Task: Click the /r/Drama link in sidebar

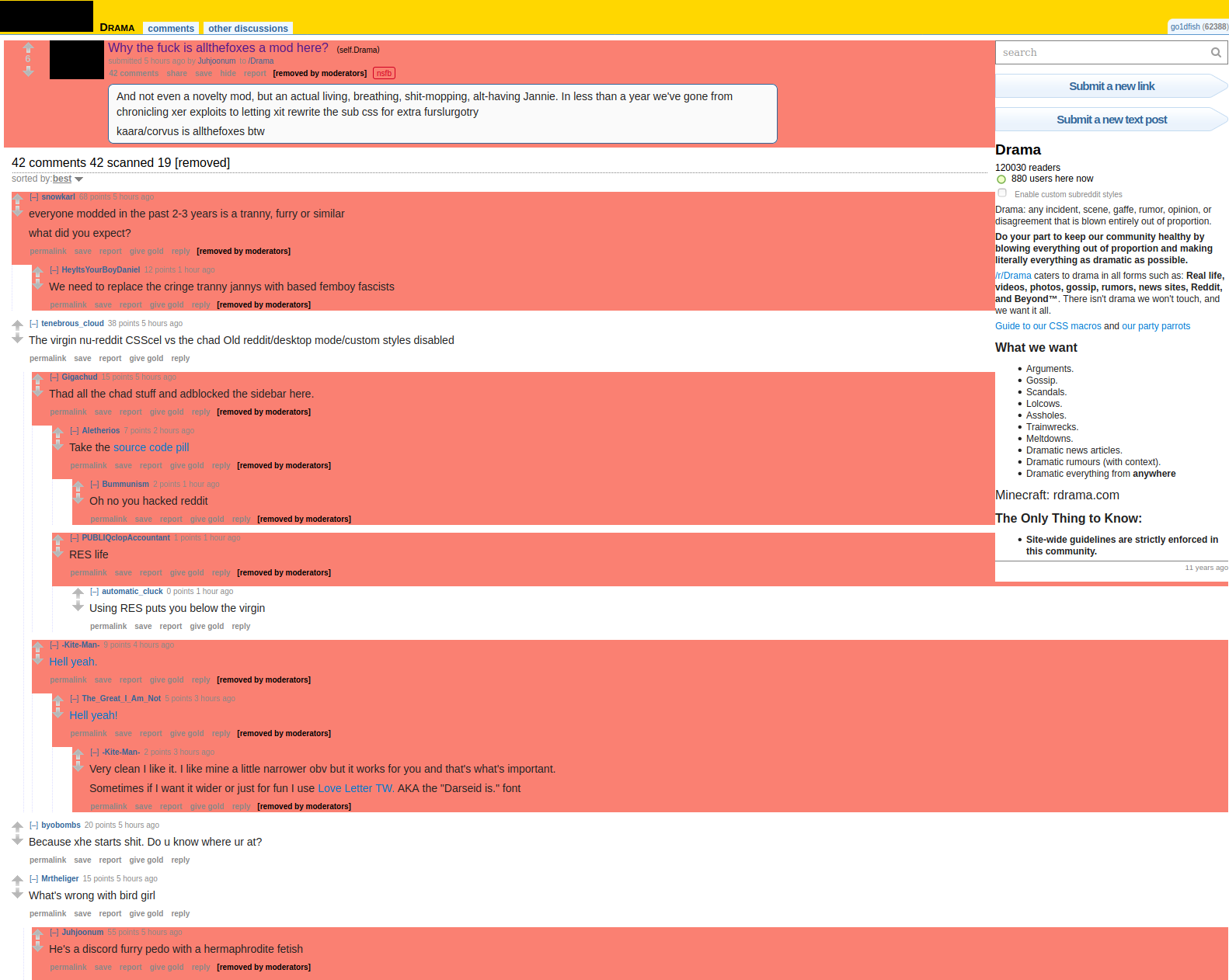Action: pyautogui.click(x=1013, y=276)
